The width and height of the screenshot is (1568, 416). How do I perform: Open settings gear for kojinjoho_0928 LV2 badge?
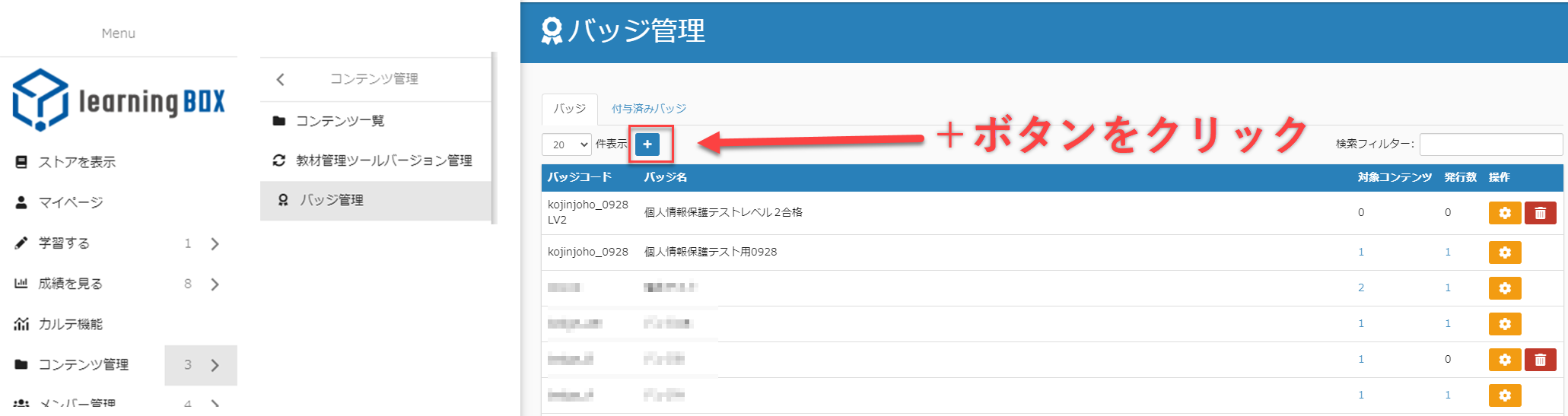click(x=1505, y=213)
